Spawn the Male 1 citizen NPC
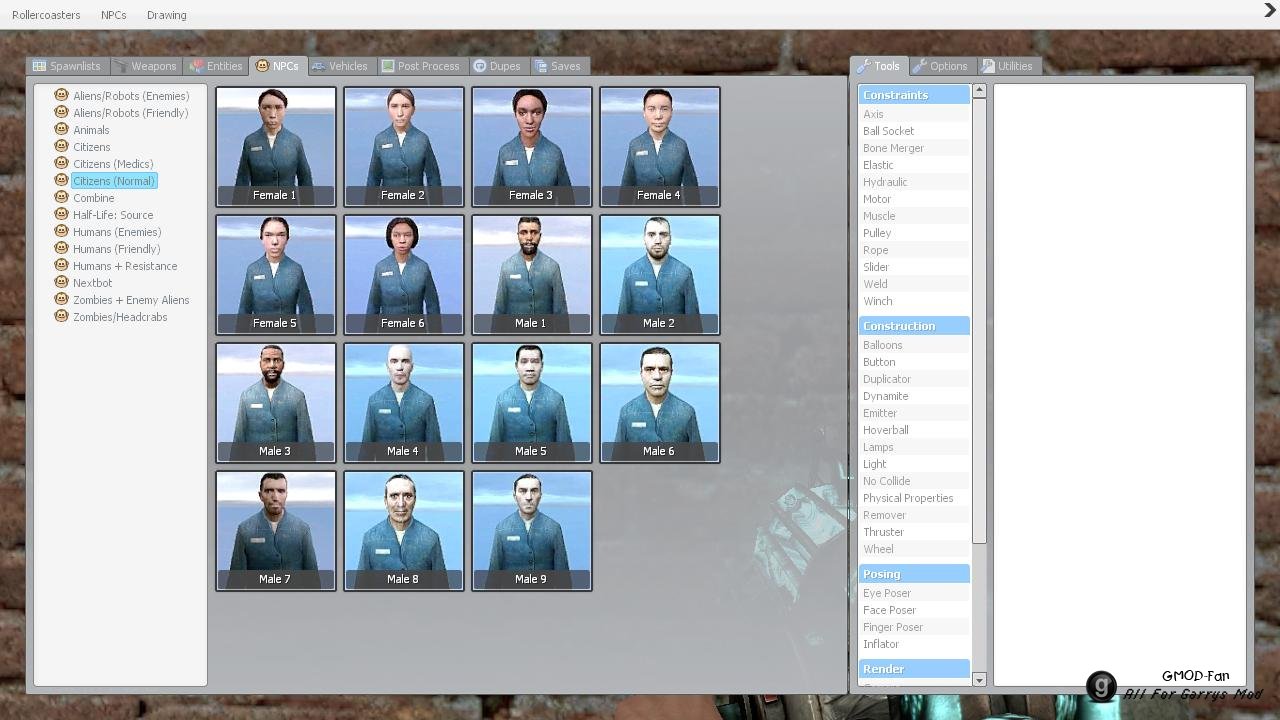 532,275
